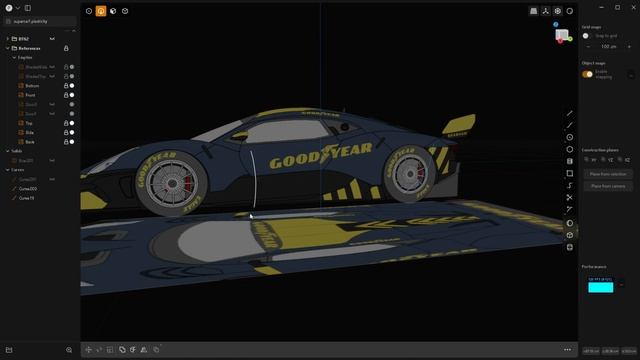The image size is (640, 360).
Task: Toggle the sidebar layout icon
Action: click(x=28, y=8)
